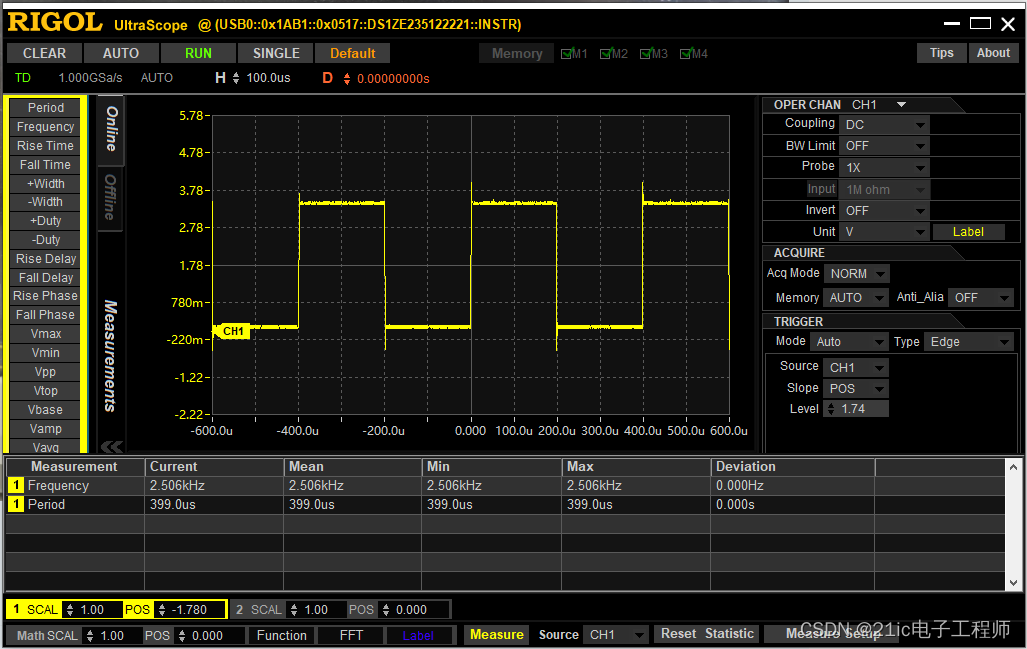Open Tips
The image size is (1027, 649).
pyautogui.click(x=941, y=53)
